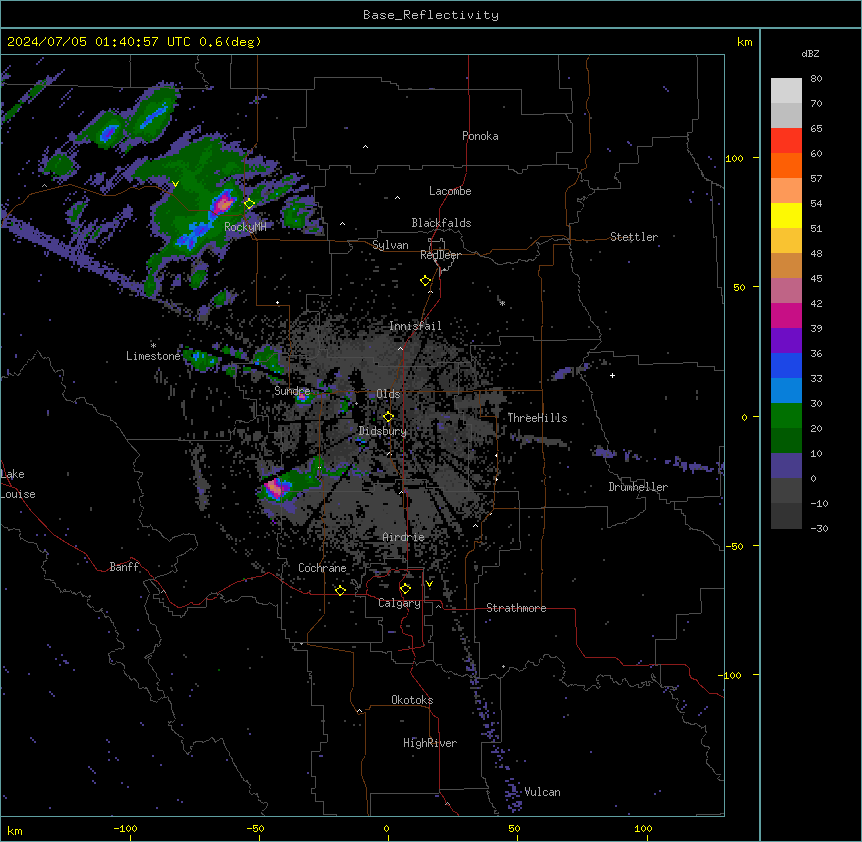Click the km unit label at bottom left

tap(15, 831)
